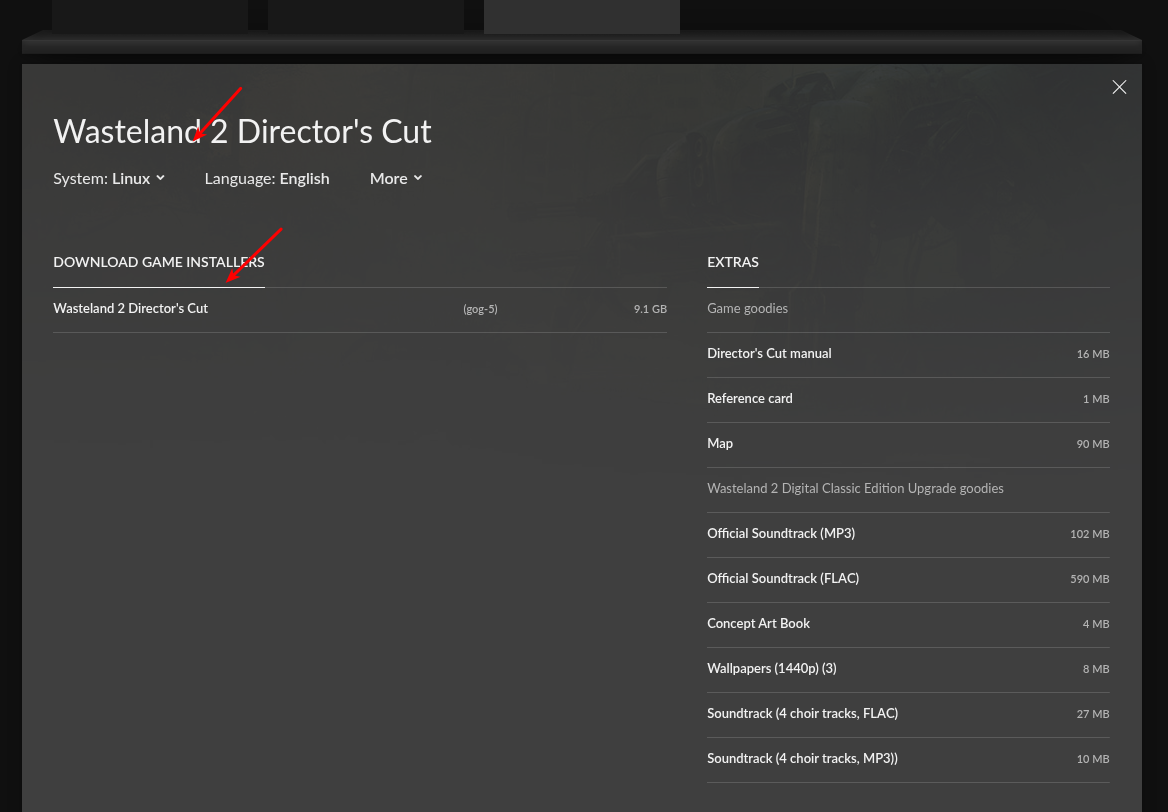This screenshot has height=812, width=1168.
Task: Expand the More dropdown menu
Action: [396, 179]
